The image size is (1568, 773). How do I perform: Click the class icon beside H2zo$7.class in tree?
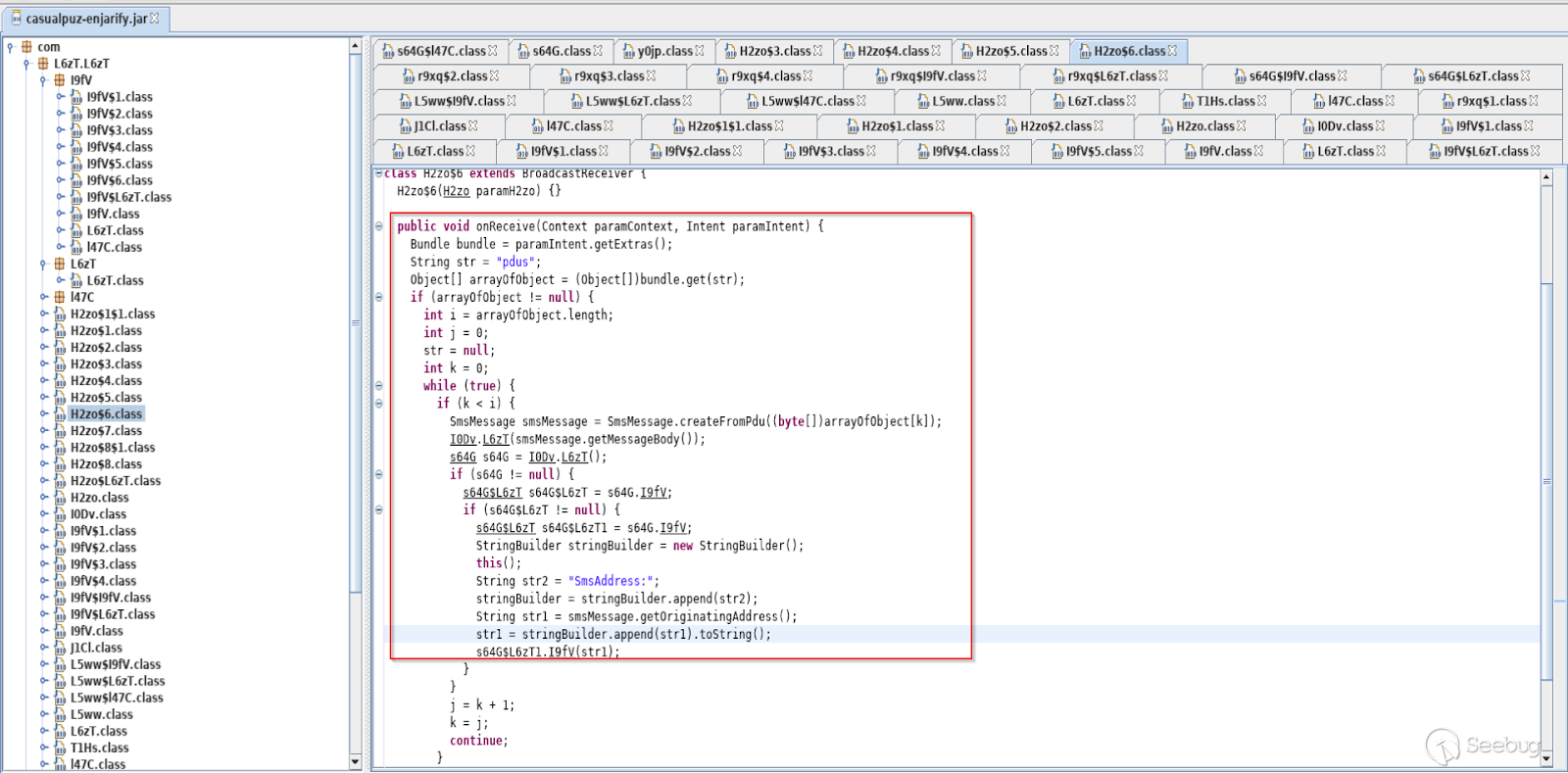coord(60,431)
